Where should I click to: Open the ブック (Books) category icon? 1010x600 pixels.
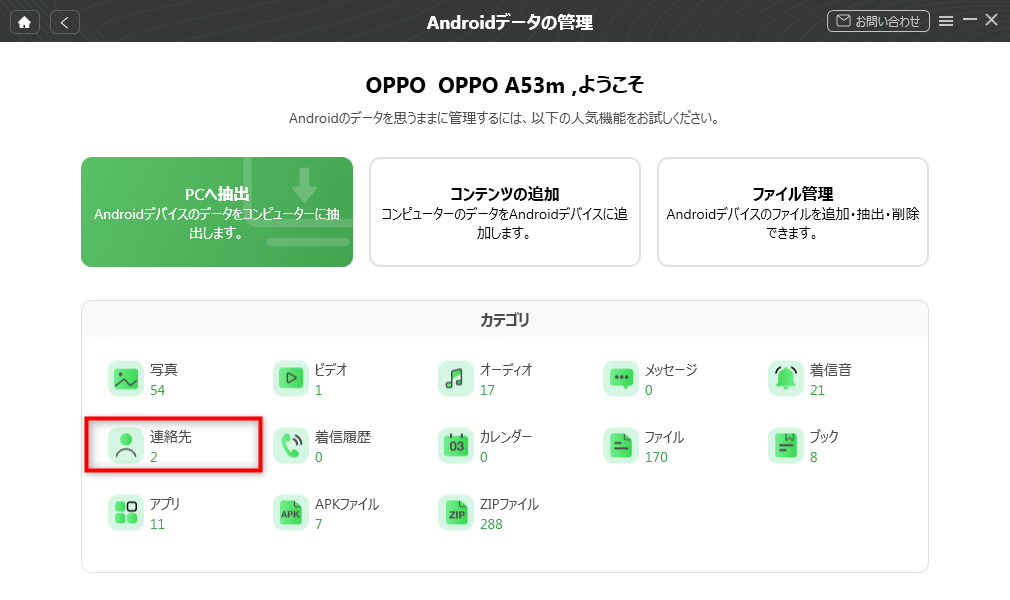(786, 446)
